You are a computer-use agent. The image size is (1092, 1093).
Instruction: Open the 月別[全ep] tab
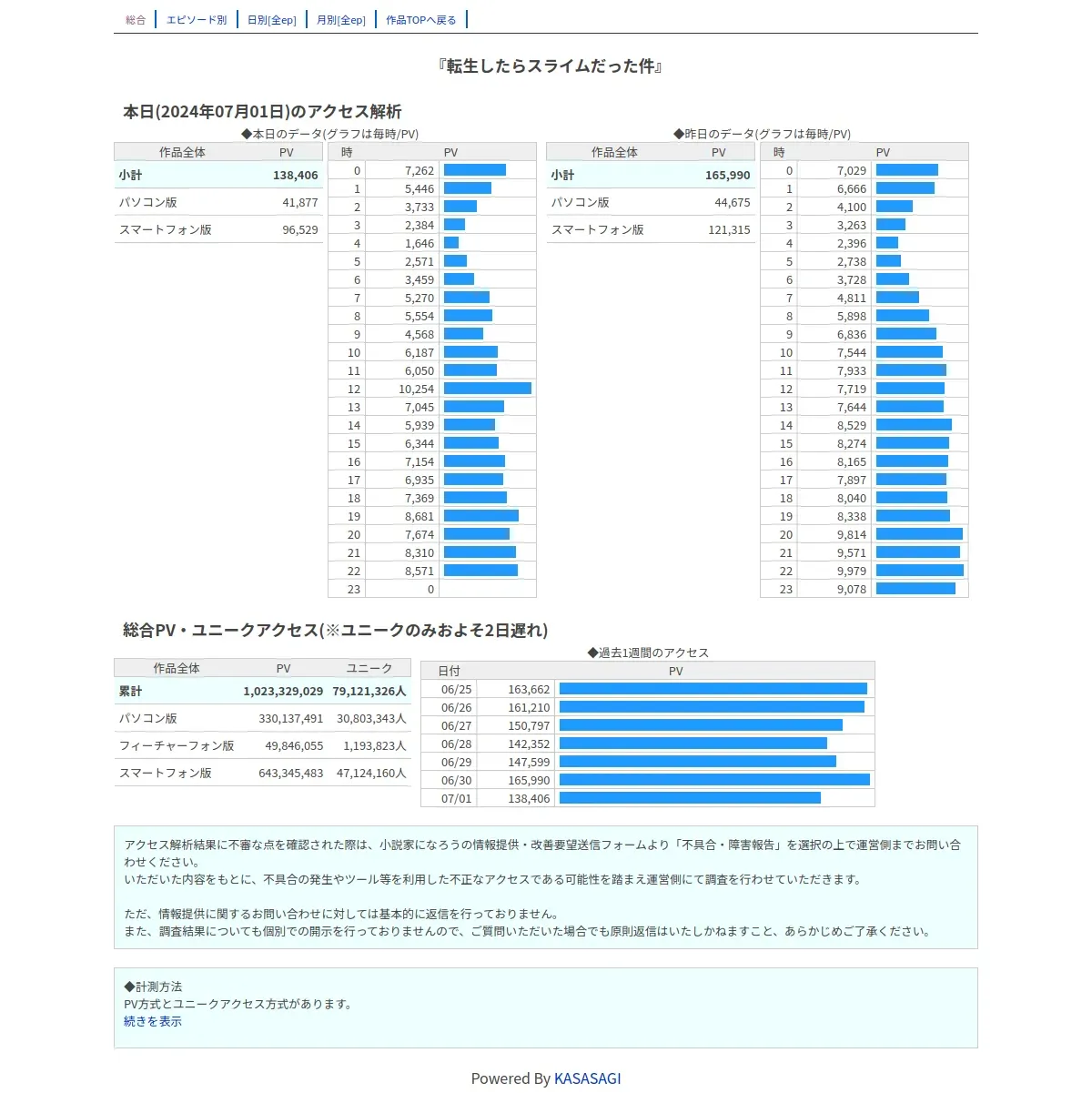341,20
